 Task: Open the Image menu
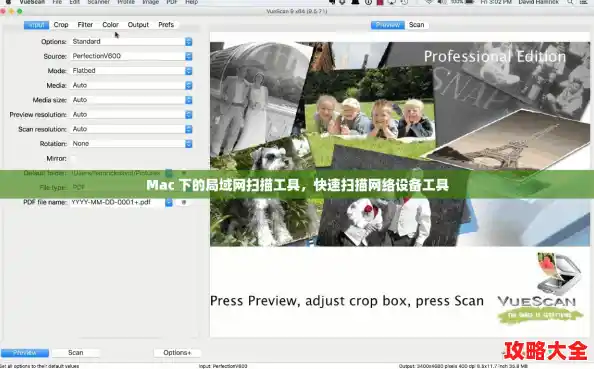(150, 2)
